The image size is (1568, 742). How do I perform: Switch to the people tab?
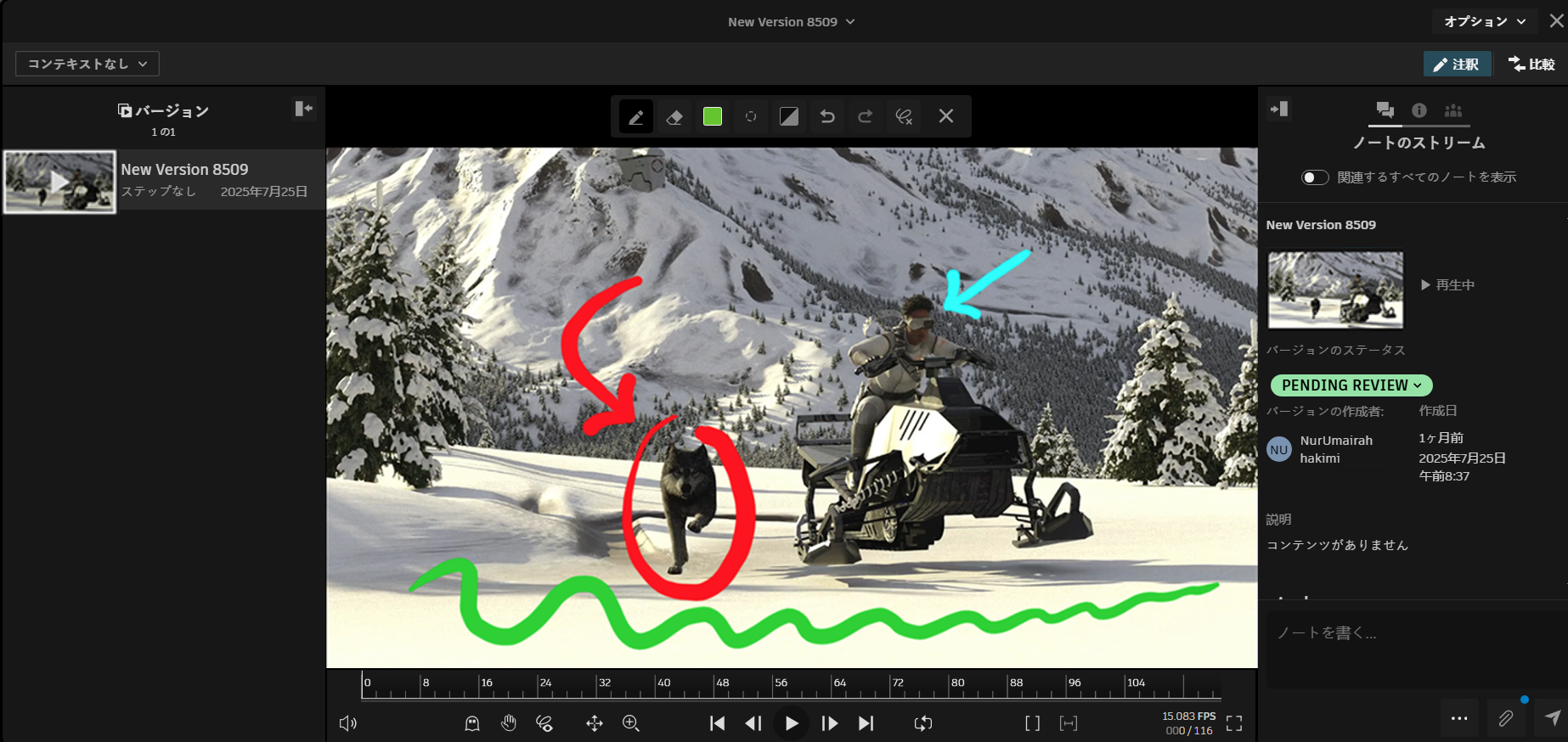point(1453,110)
